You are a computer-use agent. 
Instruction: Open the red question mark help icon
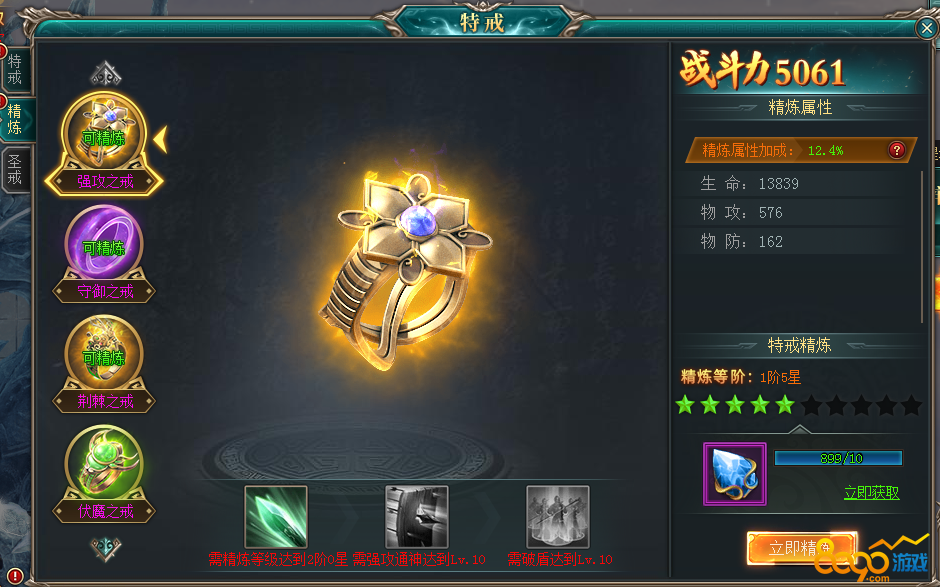896,150
